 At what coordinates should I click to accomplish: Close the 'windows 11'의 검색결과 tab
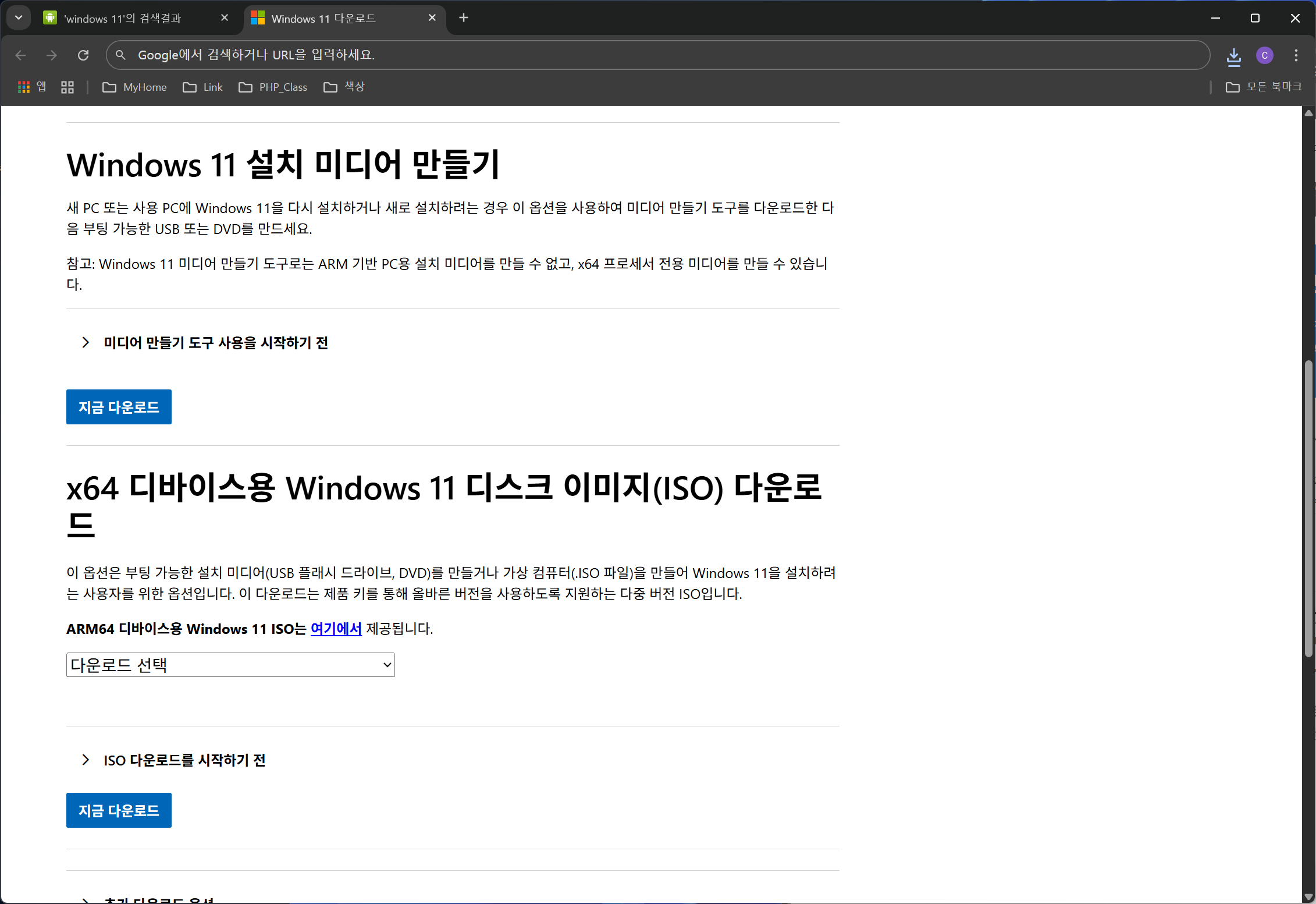(225, 18)
